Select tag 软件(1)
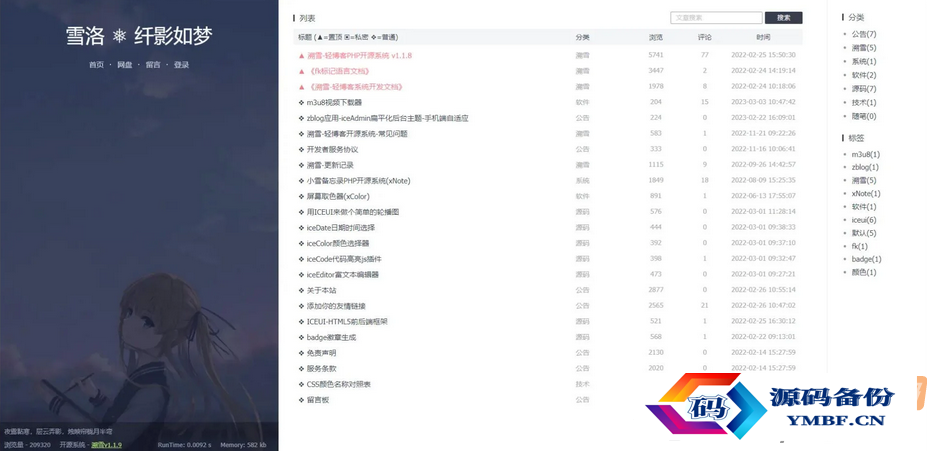The height and width of the screenshot is (451, 927). point(864,207)
